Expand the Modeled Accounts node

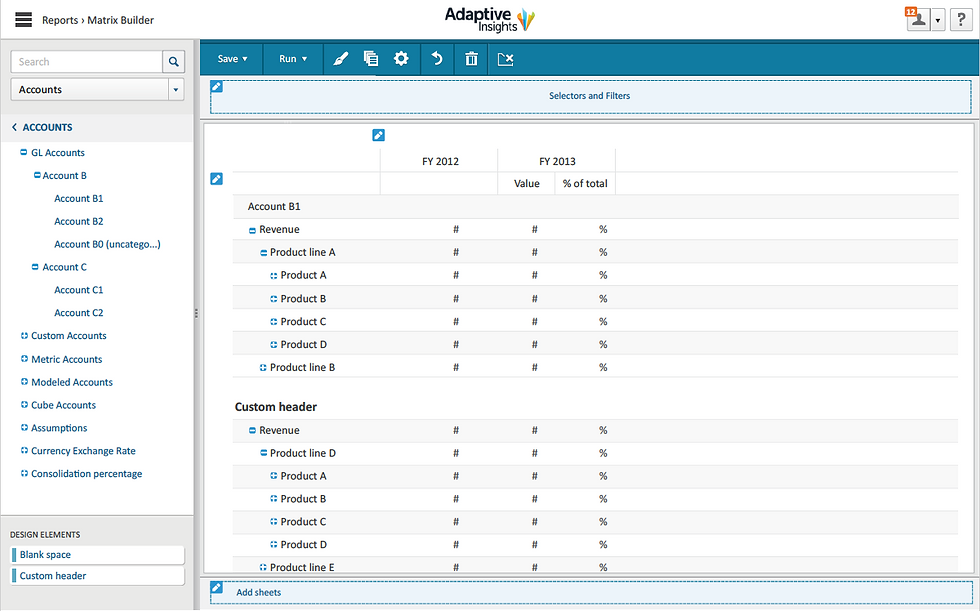pyautogui.click(x=24, y=382)
